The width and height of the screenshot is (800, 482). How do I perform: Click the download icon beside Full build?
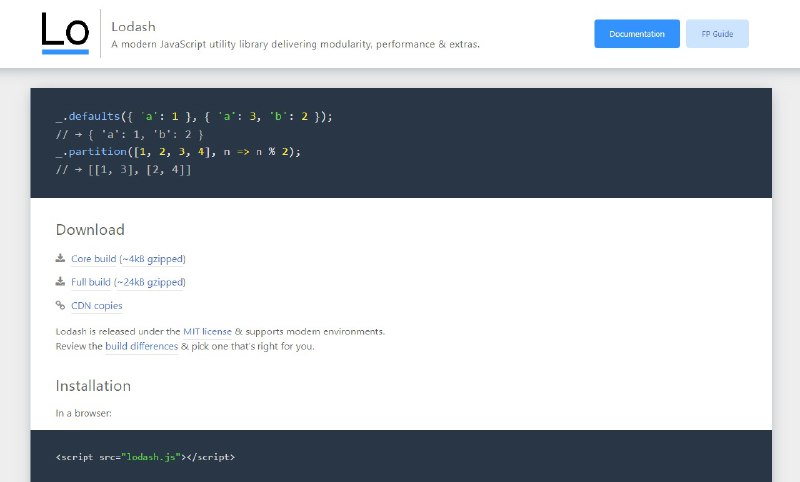click(x=60, y=282)
